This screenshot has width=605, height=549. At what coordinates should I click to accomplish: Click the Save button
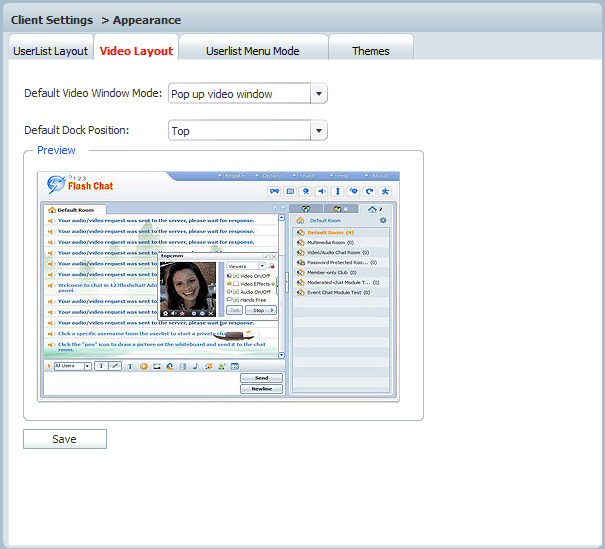(64, 439)
